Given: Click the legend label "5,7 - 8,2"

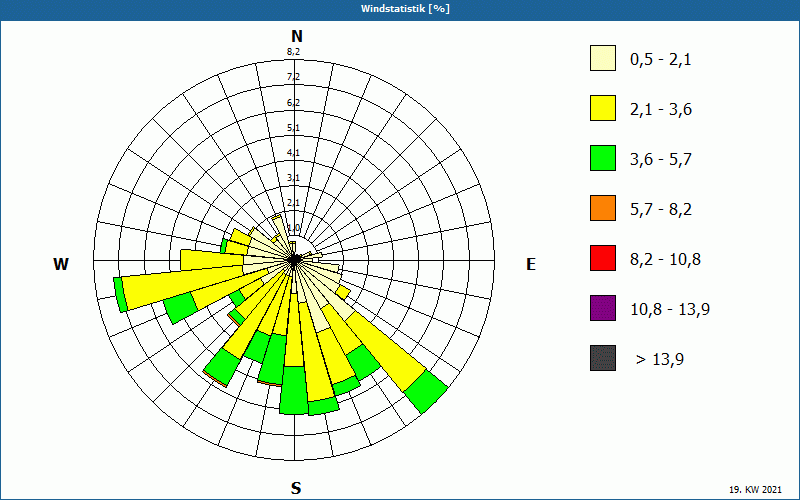Looking at the screenshot, I should coord(661,210).
